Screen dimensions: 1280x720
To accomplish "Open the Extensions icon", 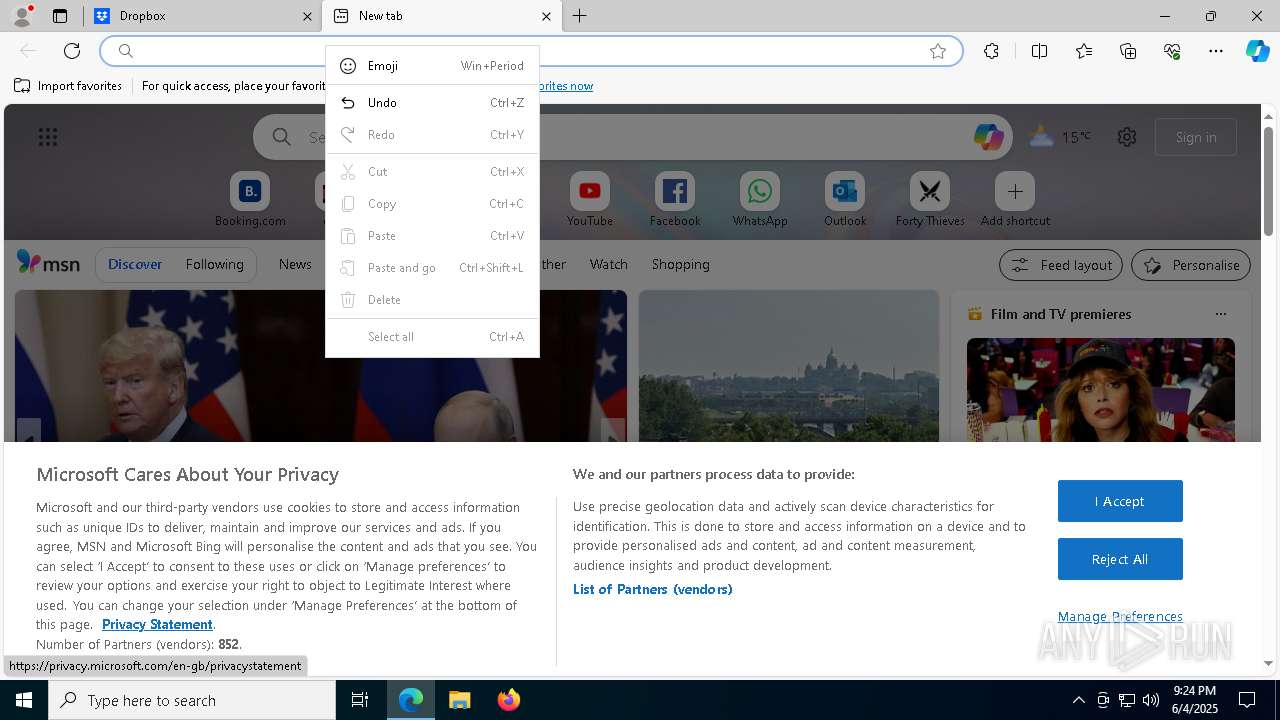I will click(x=991, y=51).
